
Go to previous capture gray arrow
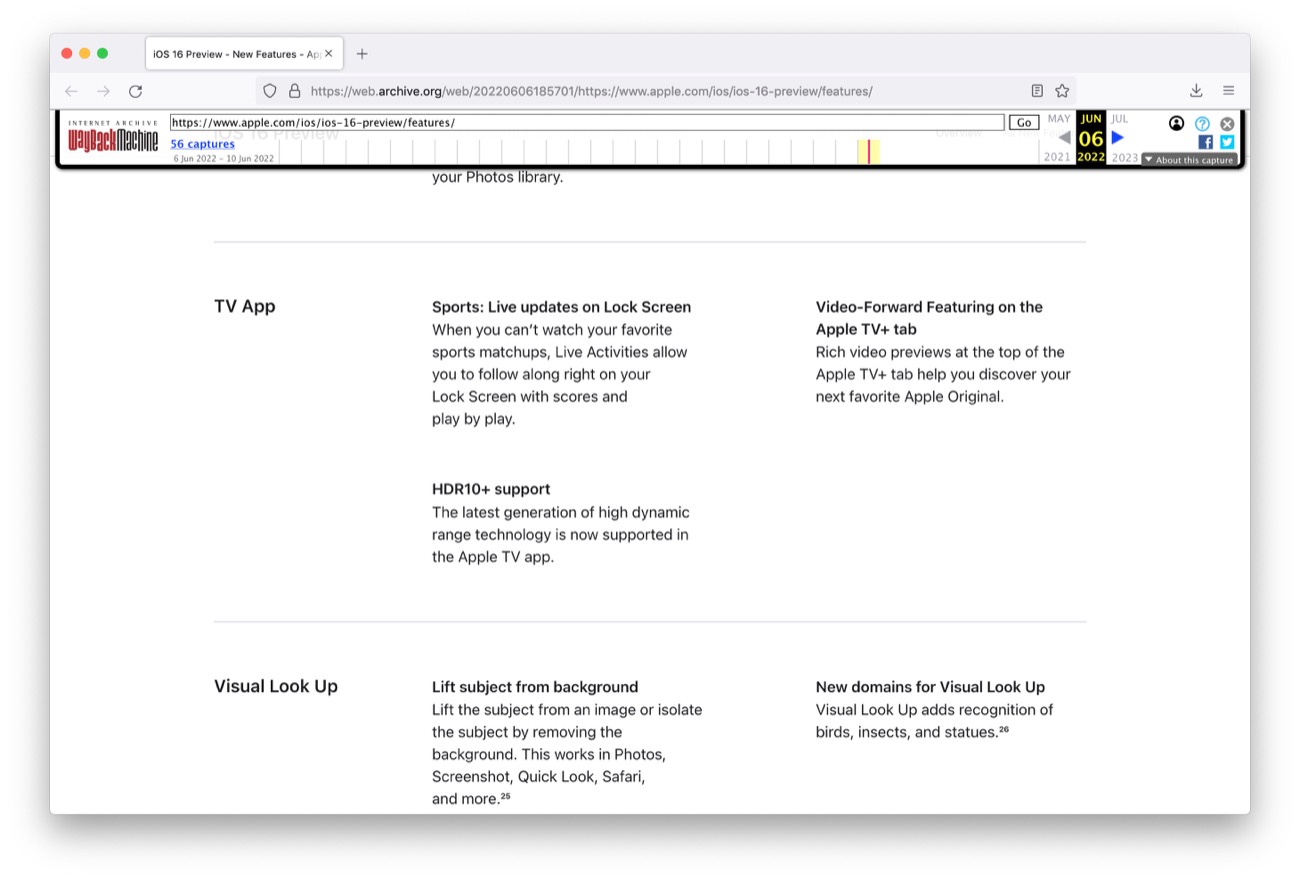click(x=1064, y=138)
